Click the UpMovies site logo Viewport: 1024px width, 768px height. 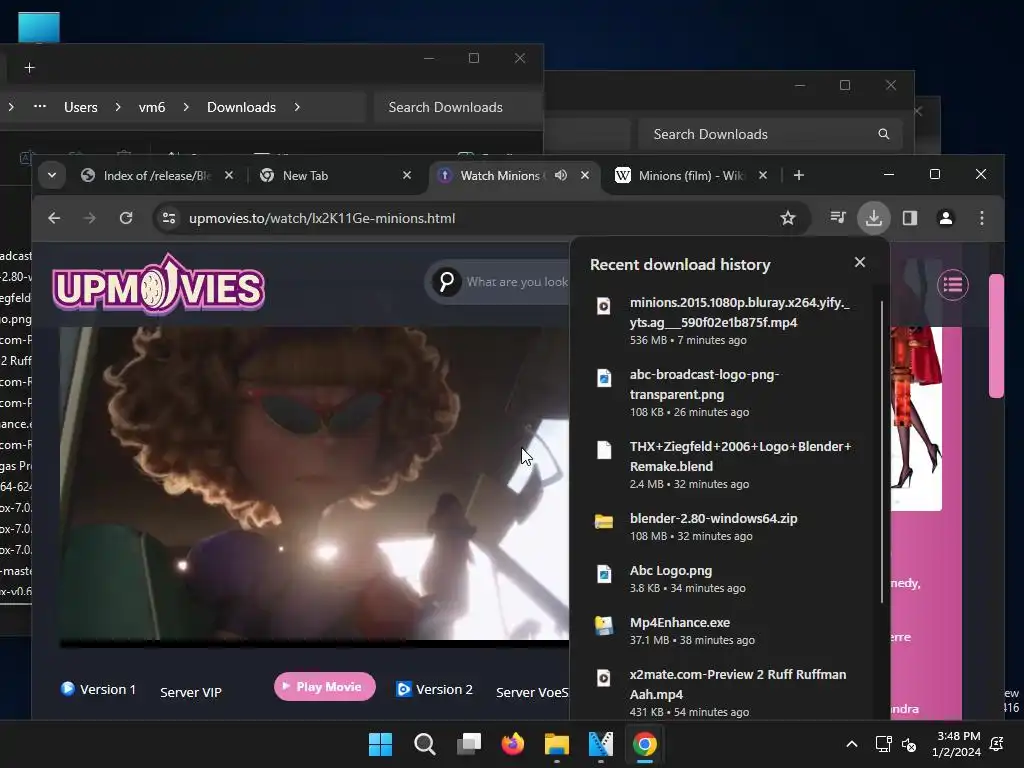158,285
